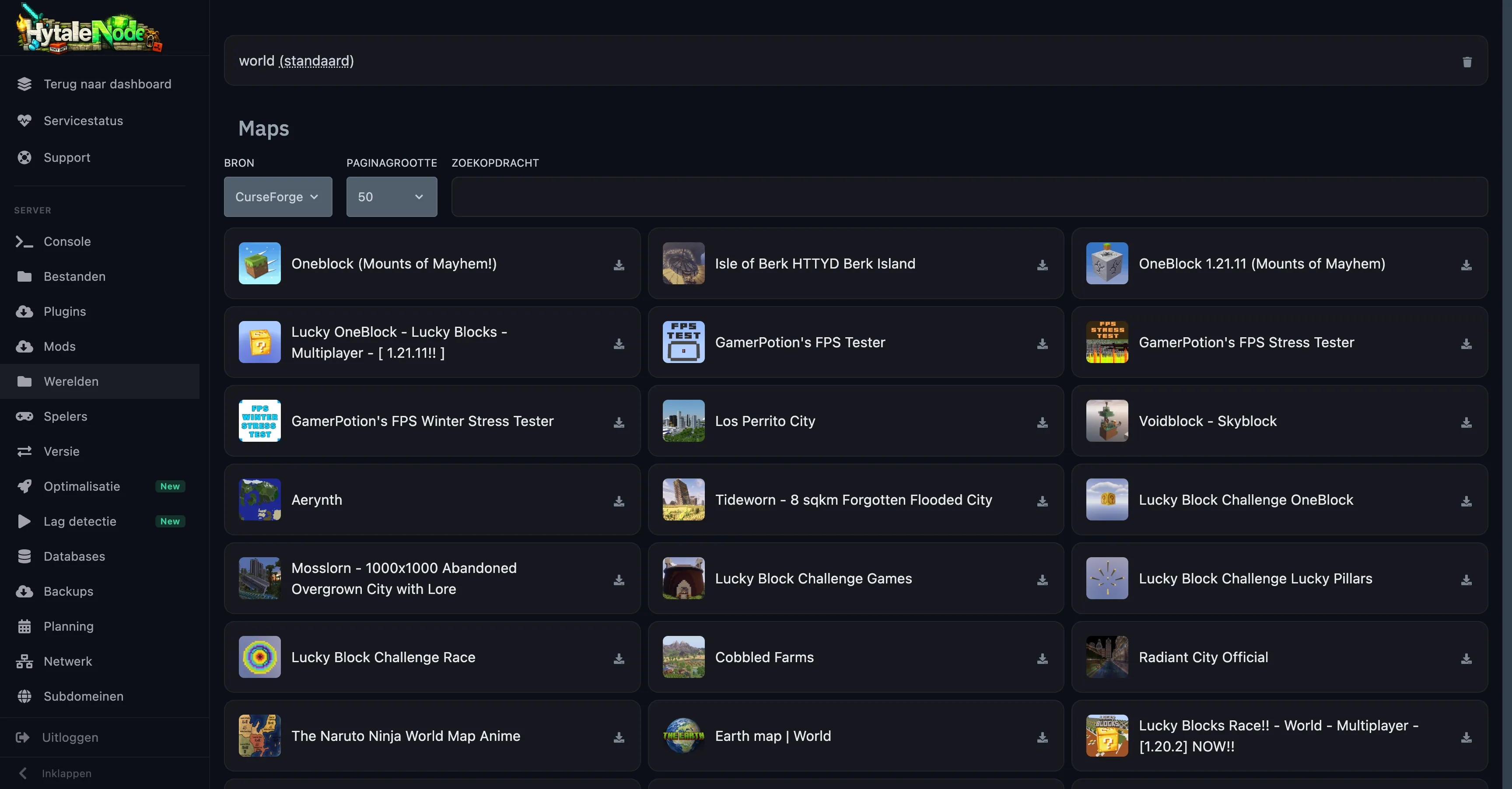Click the Aerynth map thumbnail
The image size is (1512, 789).
(x=259, y=500)
